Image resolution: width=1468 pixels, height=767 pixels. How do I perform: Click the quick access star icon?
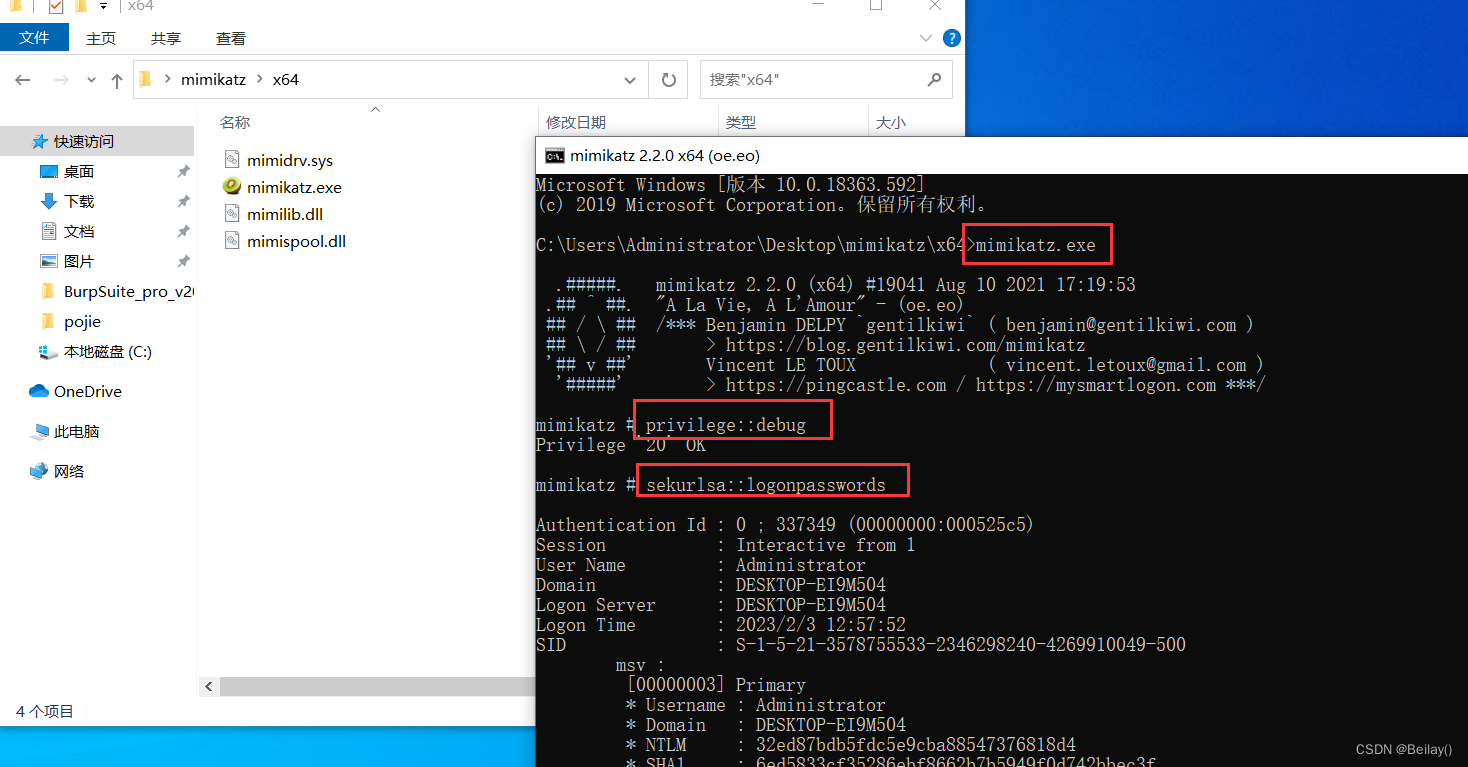tap(40, 141)
